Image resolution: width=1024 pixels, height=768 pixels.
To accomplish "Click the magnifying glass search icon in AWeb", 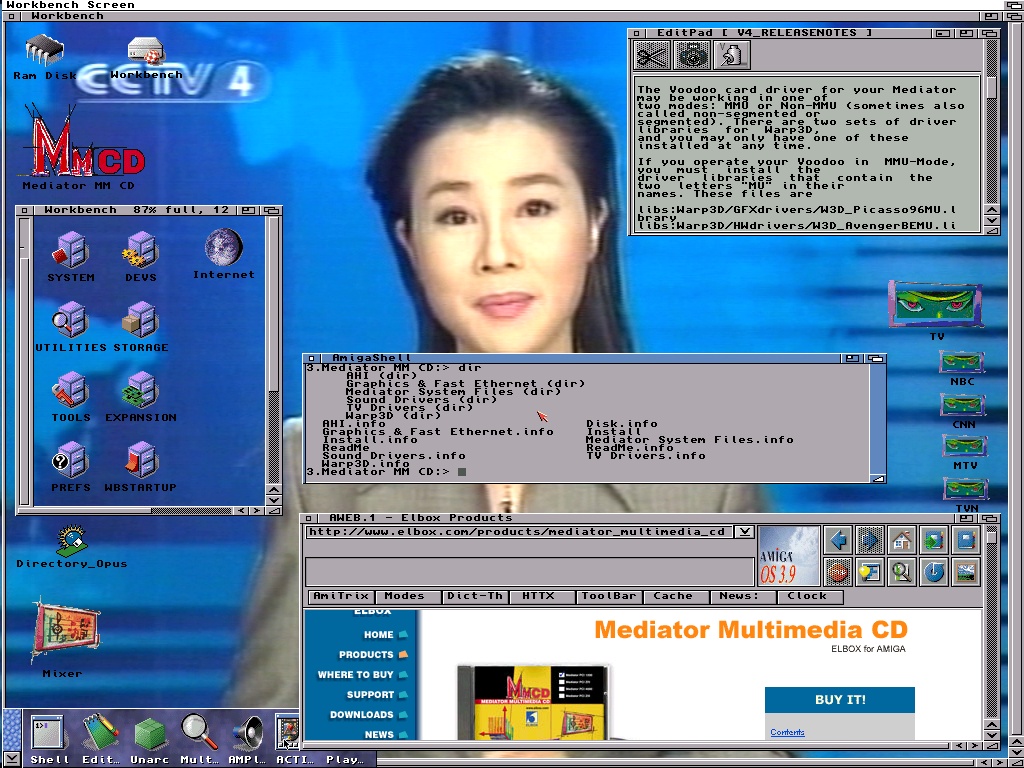I will 902,572.
